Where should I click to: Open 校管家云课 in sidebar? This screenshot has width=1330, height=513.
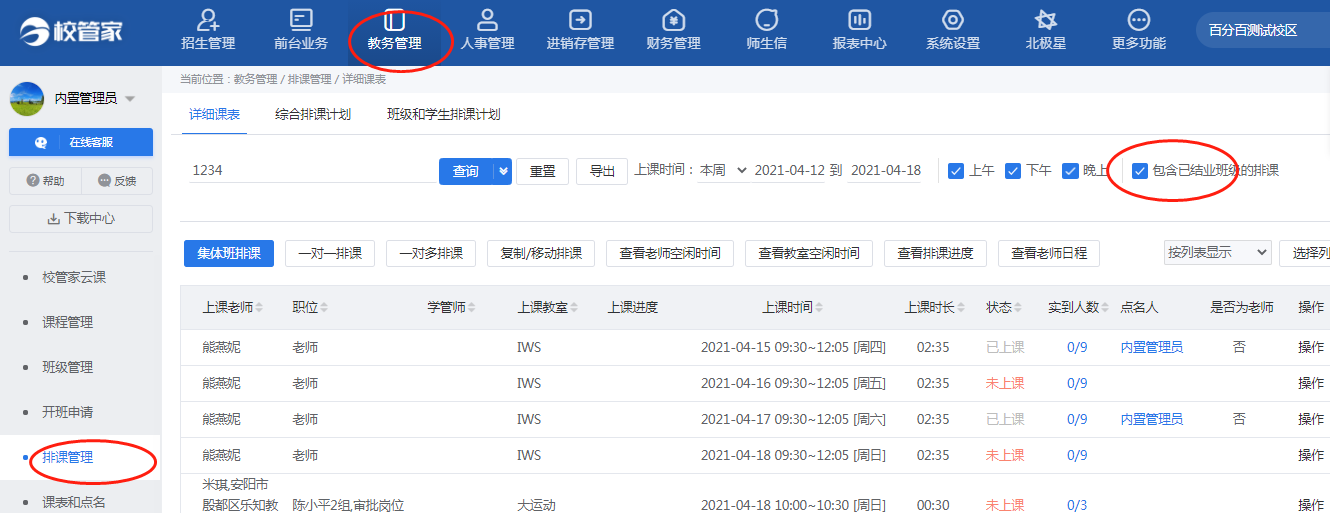(x=73, y=277)
